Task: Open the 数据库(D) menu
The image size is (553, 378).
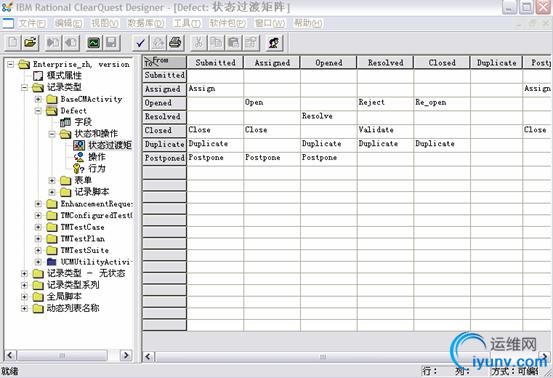Action: coord(145,23)
